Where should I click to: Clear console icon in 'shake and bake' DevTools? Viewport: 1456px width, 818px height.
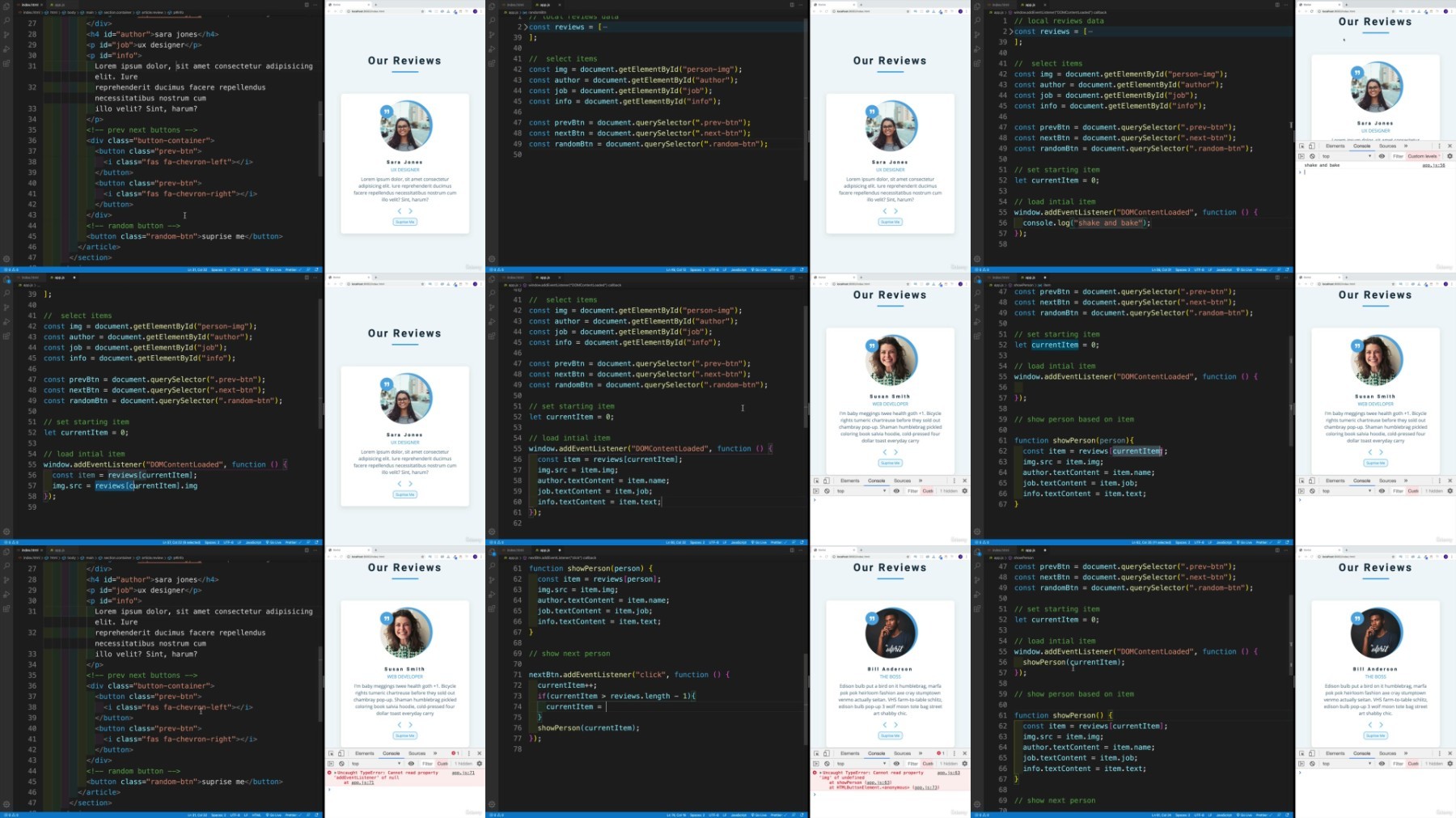point(1312,156)
